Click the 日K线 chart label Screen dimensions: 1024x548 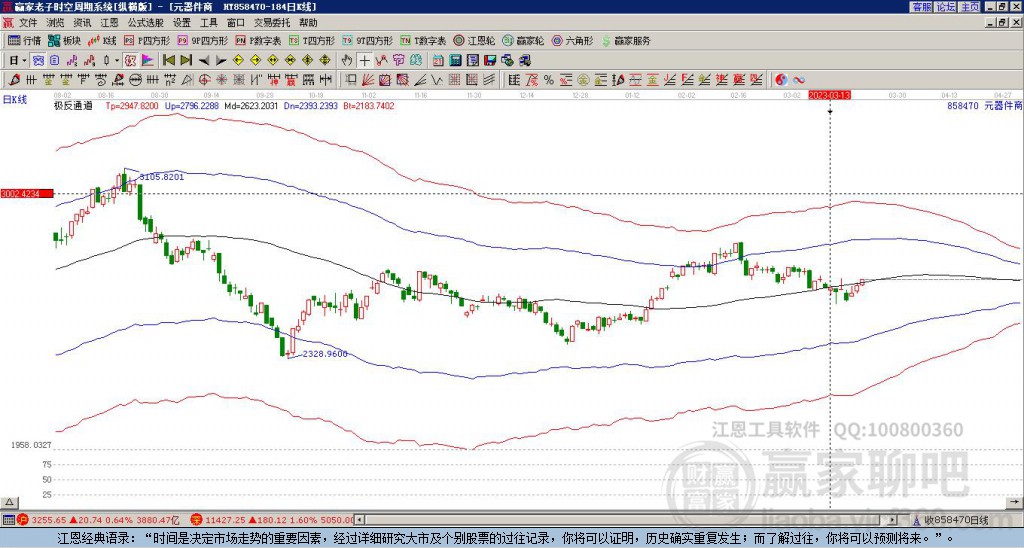tap(15, 99)
